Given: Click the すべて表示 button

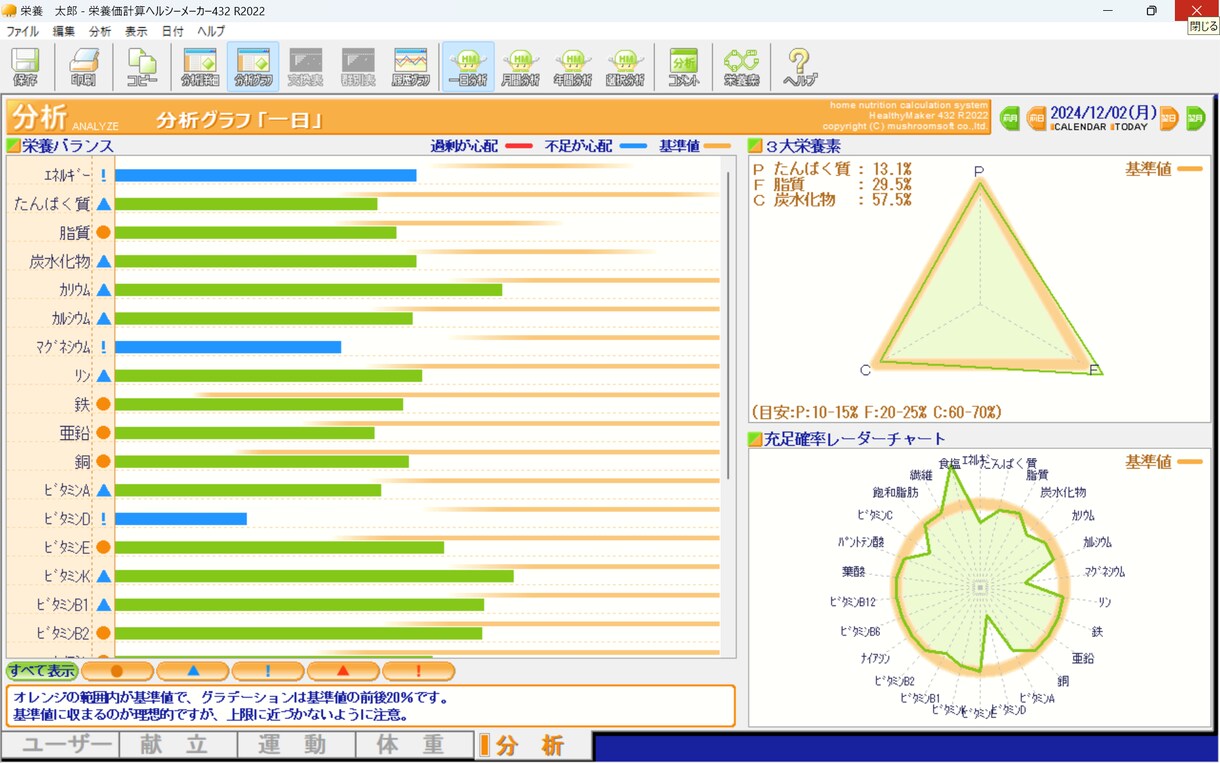Looking at the screenshot, I should coord(42,671).
